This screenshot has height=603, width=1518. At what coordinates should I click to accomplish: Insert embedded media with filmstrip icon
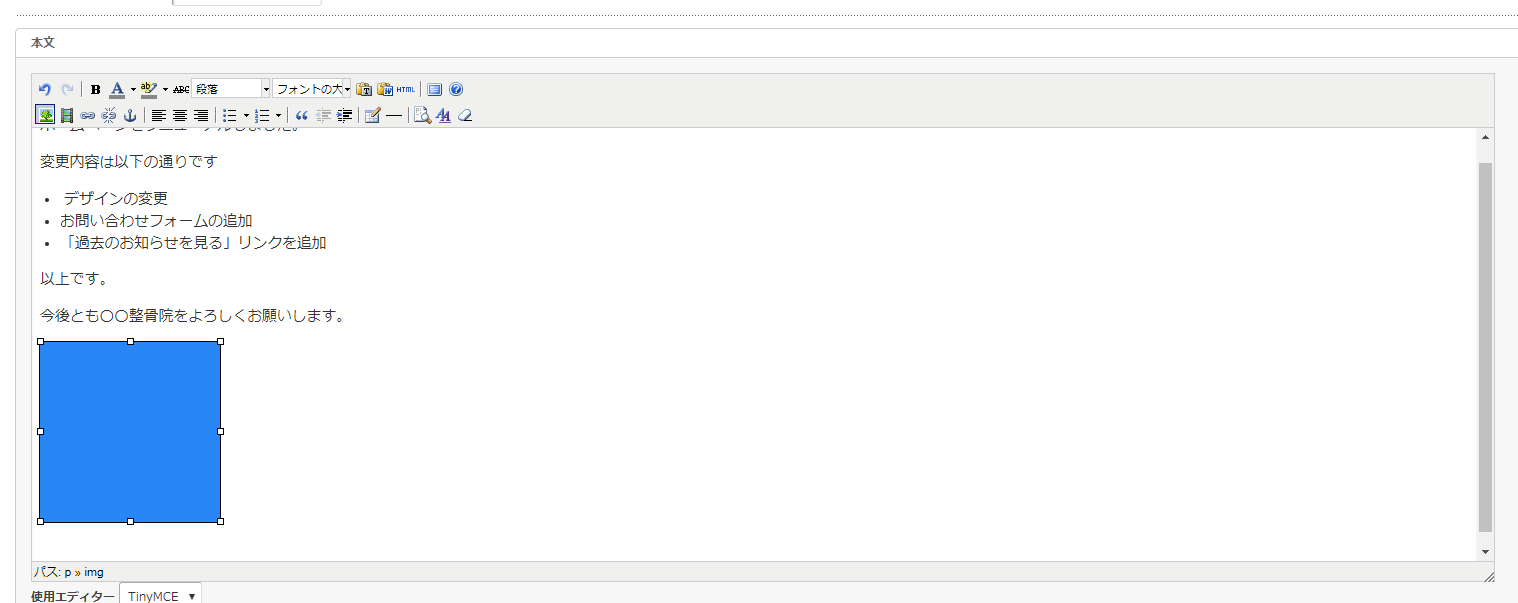coord(67,115)
